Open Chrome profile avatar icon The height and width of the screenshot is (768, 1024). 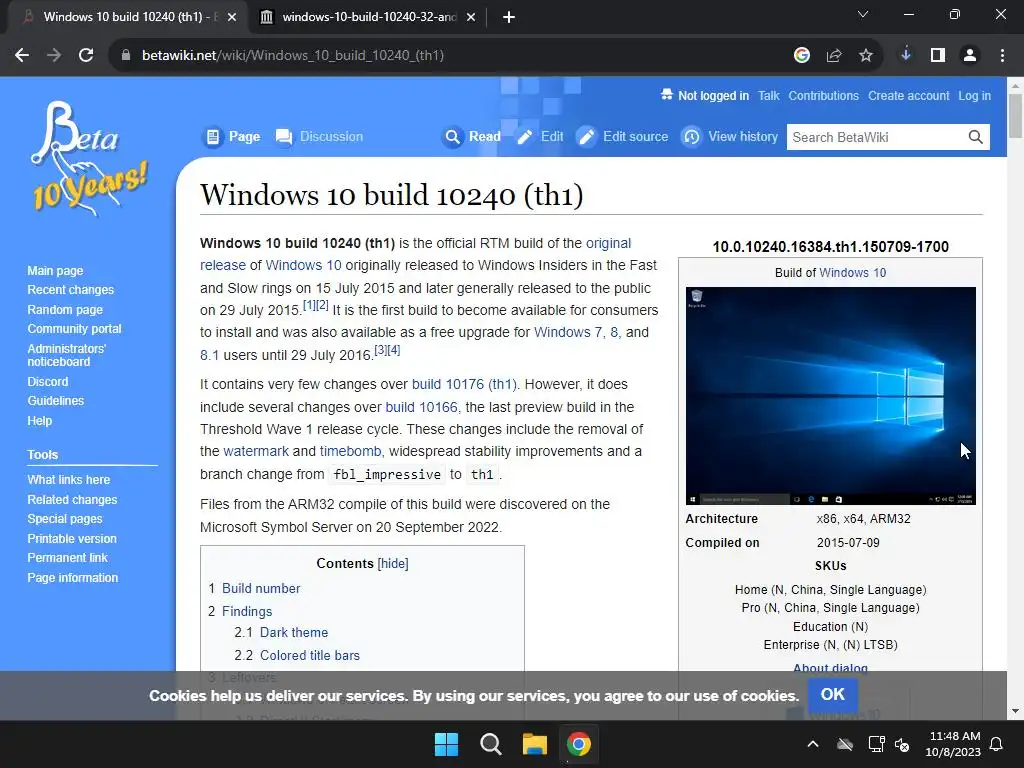[970, 56]
